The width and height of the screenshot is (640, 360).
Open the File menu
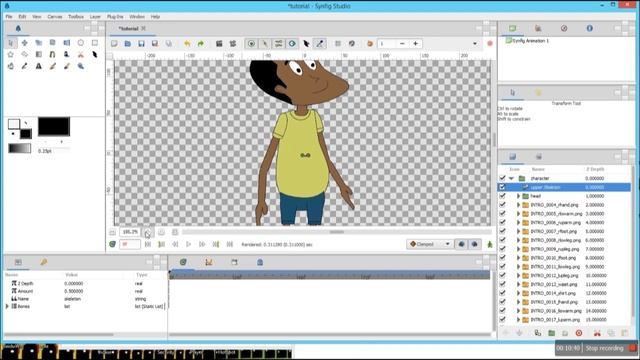click(x=9, y=17)
